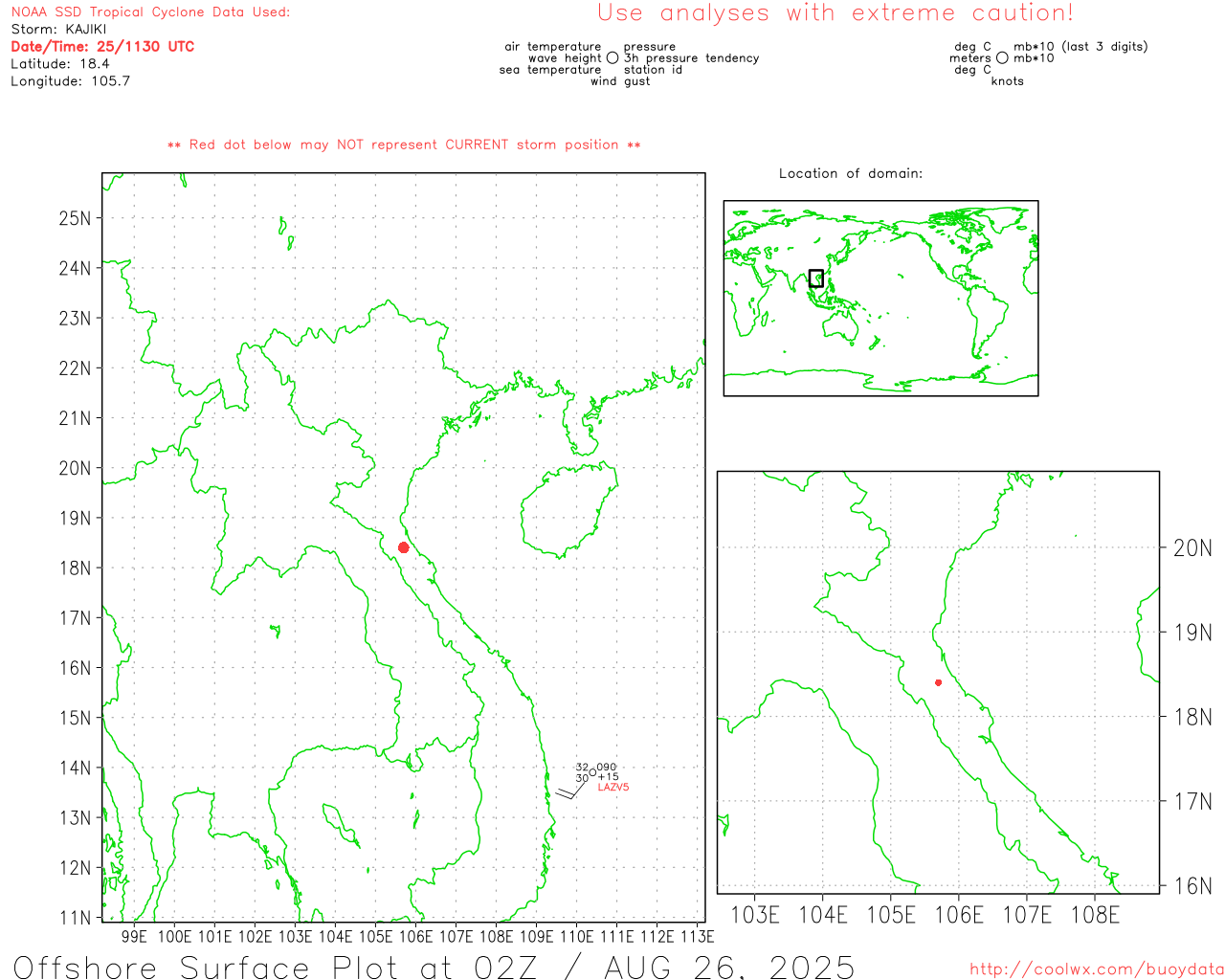The image size is (1225, 980).
Task: Click 'mb*10 (last 3 digits)' legend text
Action: pos(1080,47)
